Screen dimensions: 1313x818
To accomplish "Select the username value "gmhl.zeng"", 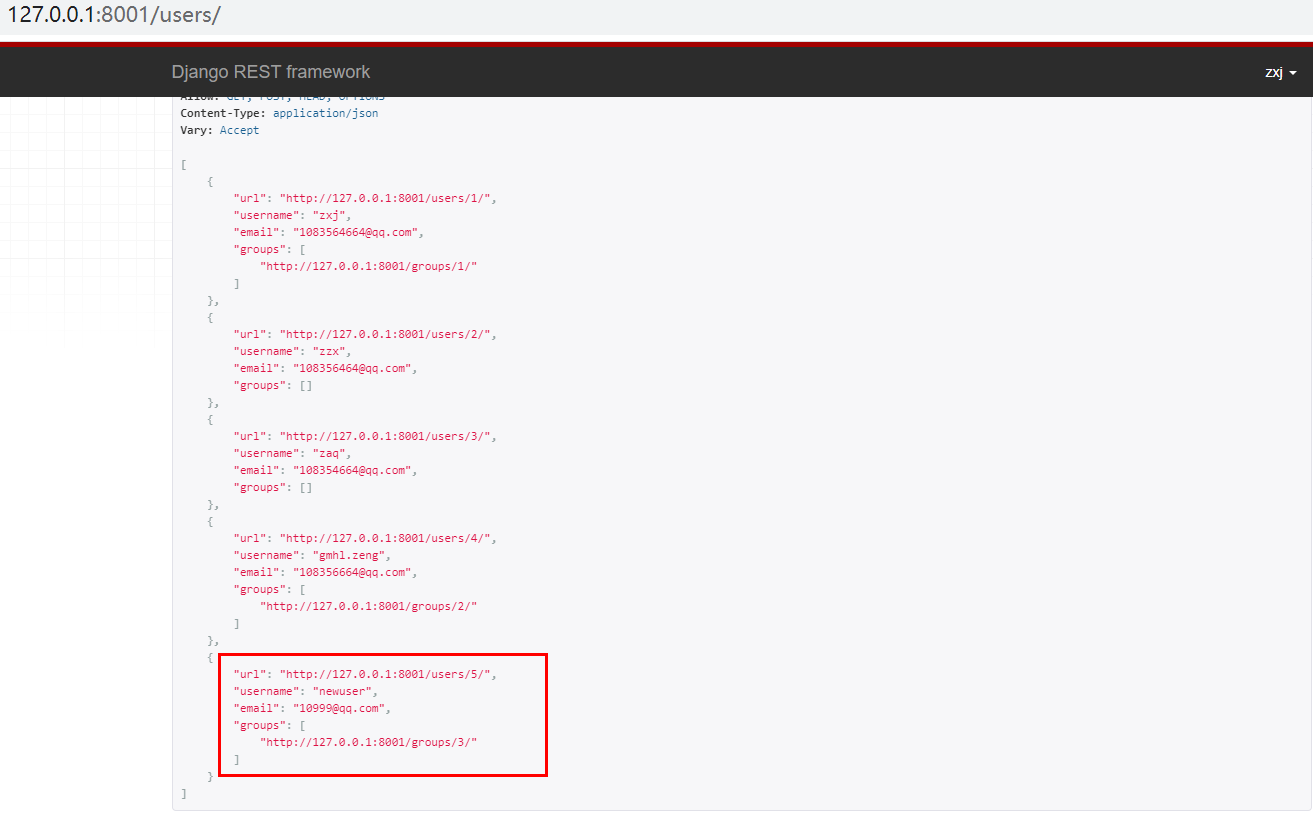I will click(x=348, y=555).
